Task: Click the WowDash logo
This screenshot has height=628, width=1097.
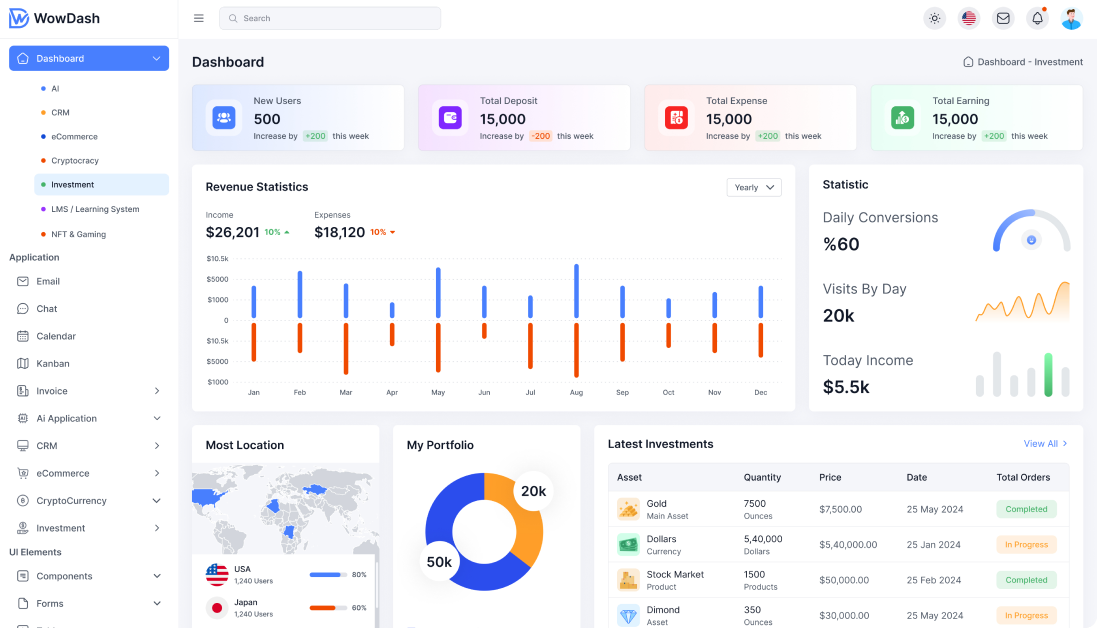Action: [x=55, y=18]
